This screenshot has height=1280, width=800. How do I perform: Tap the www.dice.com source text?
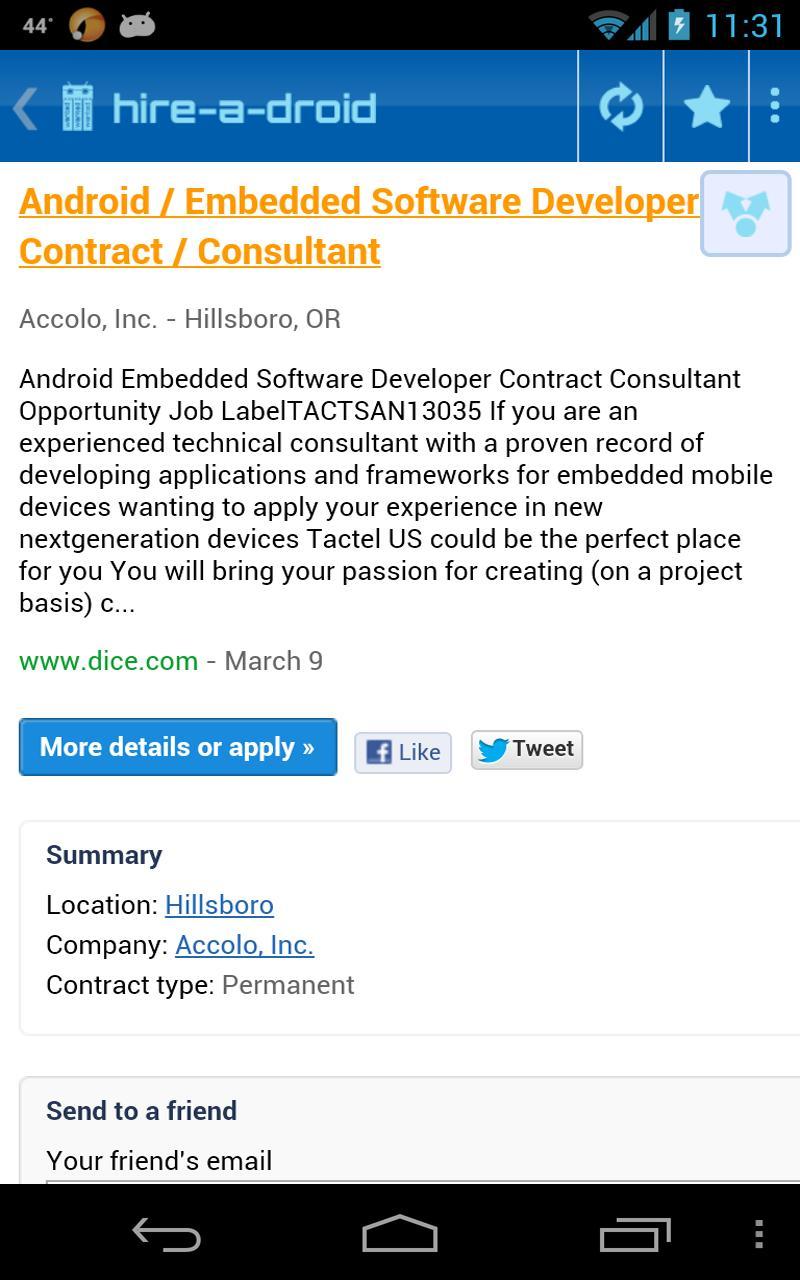(108, 661)
